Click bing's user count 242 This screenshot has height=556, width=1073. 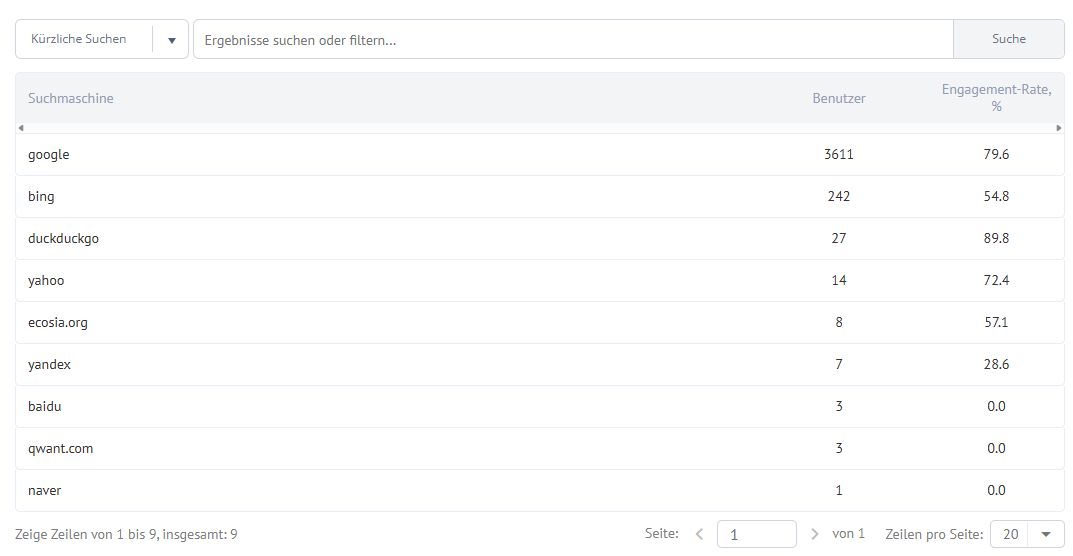coord(839,196)
